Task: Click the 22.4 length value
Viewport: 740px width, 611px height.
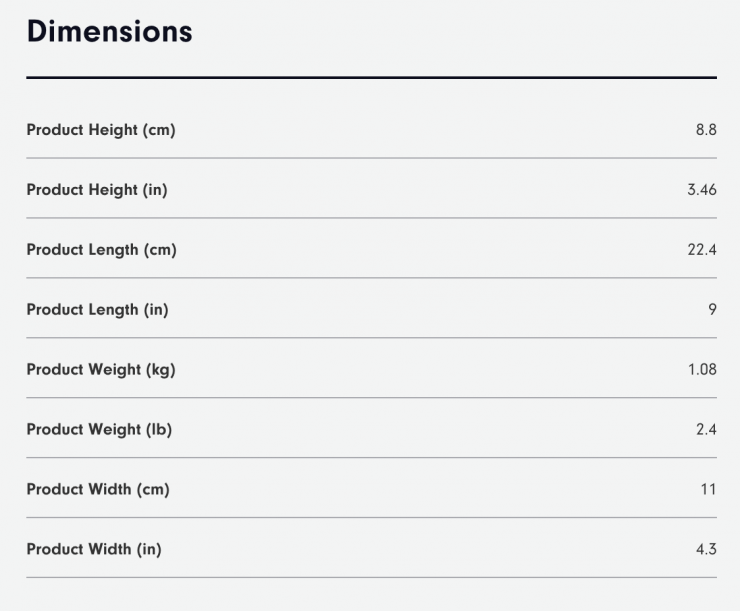Action: (702, 250)
